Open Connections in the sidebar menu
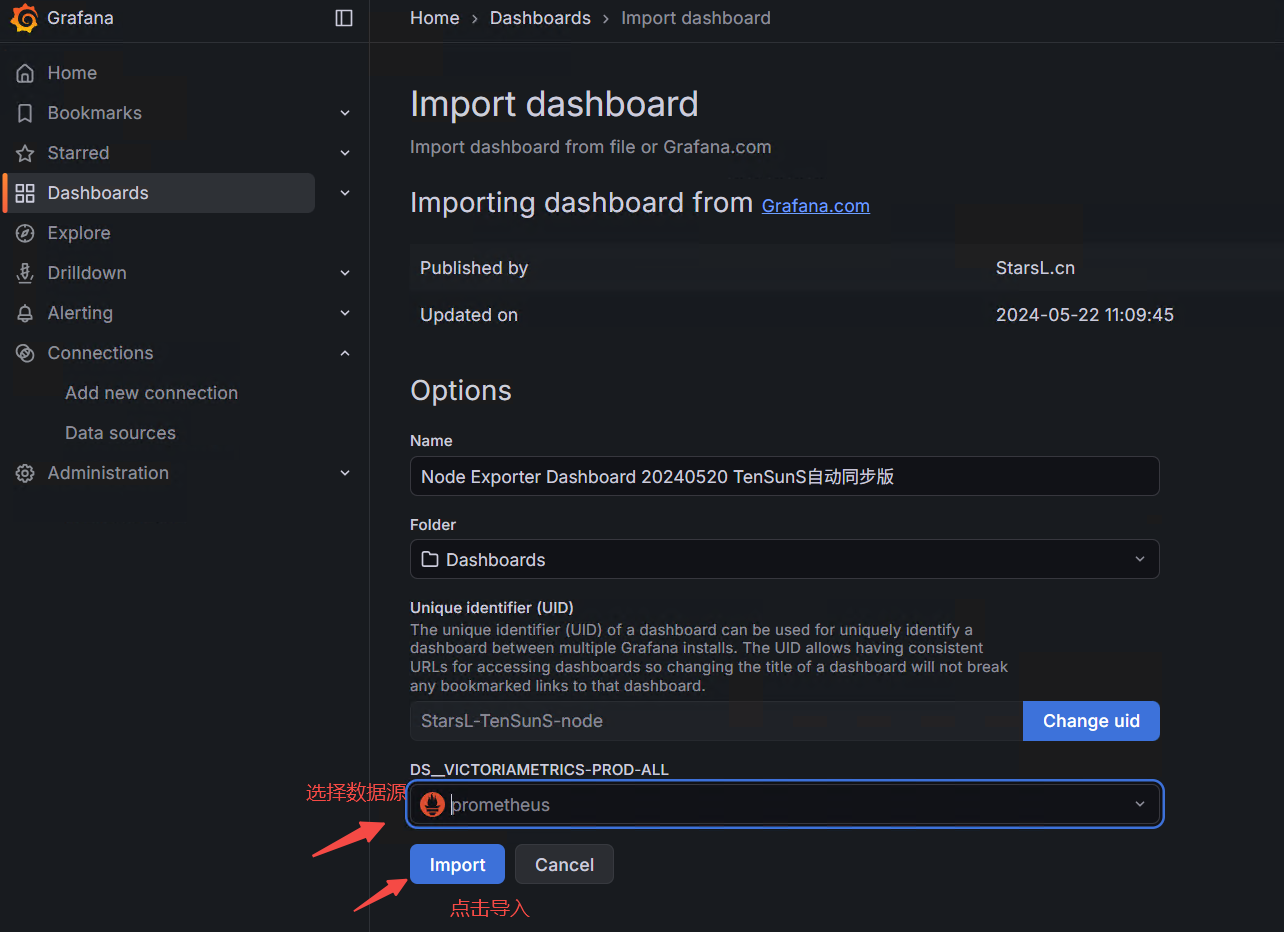 [x=100, y=353]
